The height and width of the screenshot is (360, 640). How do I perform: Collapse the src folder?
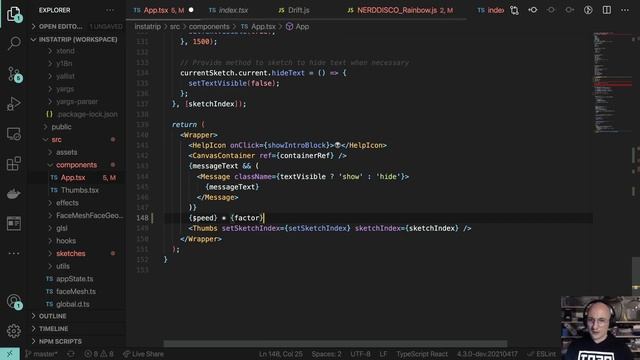[x=56, y=140]
